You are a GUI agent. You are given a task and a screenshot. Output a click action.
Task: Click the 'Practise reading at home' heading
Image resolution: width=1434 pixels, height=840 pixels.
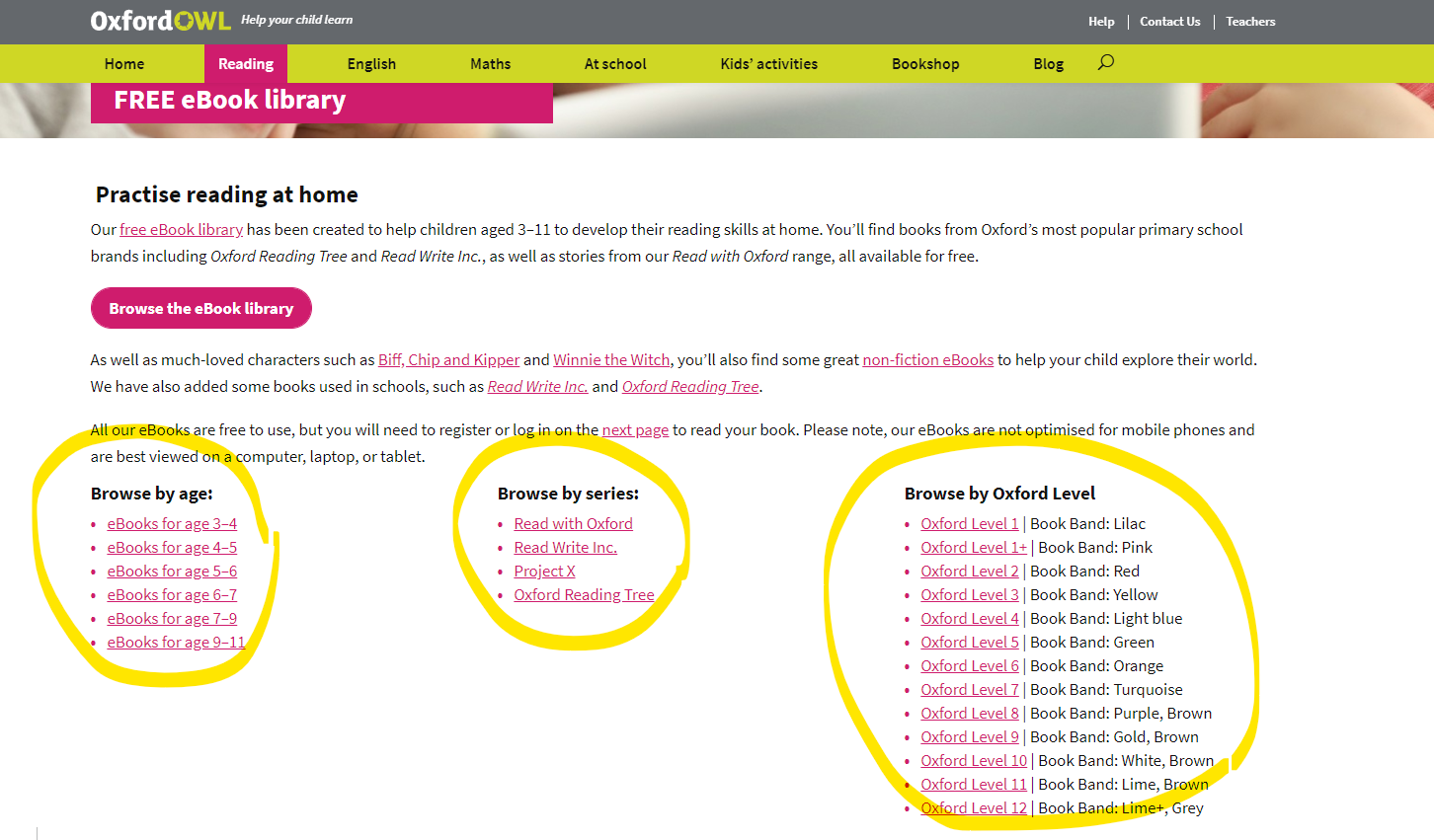227,194
